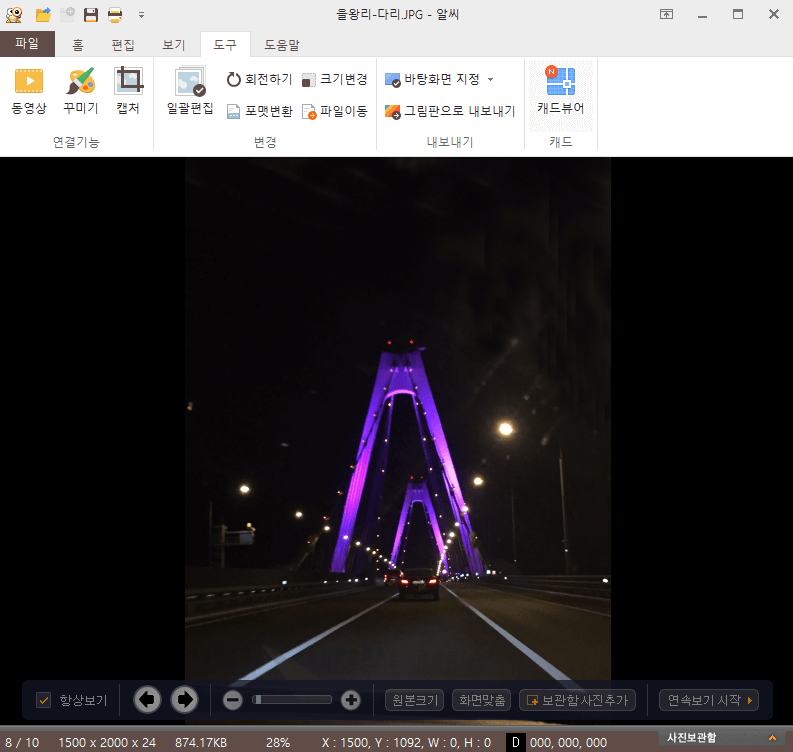Select the 도구 tab
The height and width of the screenshot is (752, 793).
[x=225, y=45]
